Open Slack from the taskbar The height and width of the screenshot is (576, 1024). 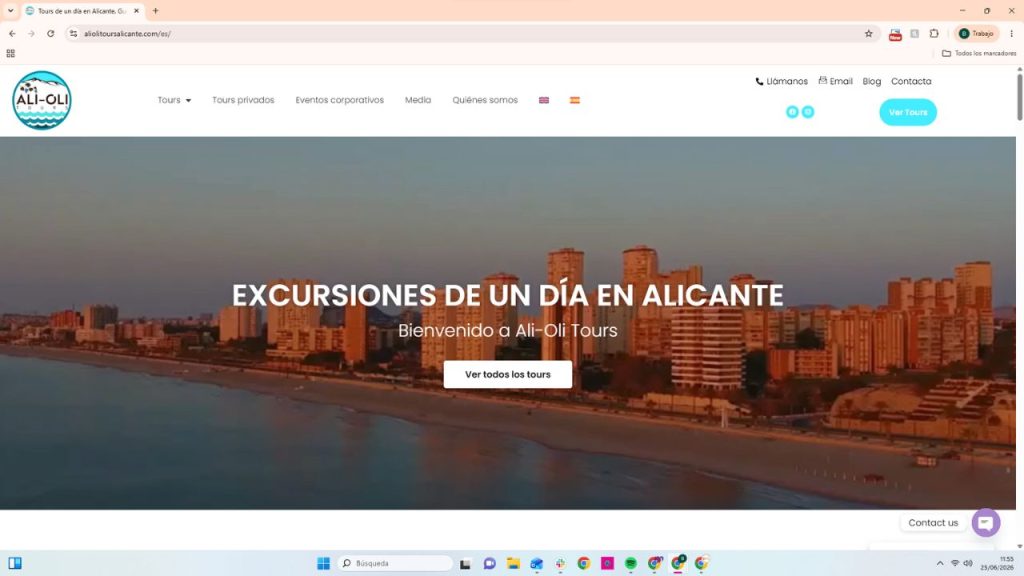[560, 564]
